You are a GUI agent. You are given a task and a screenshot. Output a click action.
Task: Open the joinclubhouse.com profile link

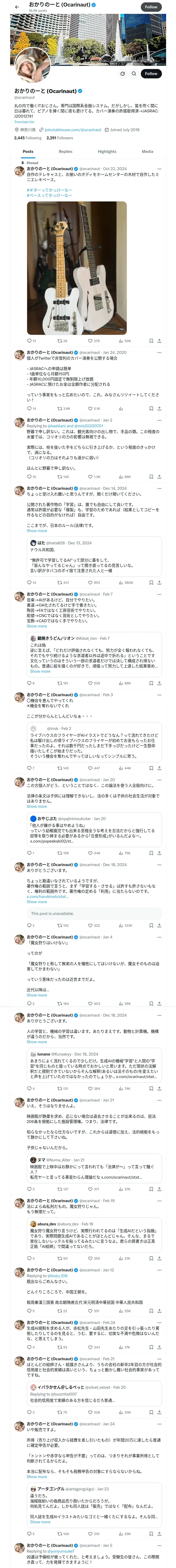72,130
